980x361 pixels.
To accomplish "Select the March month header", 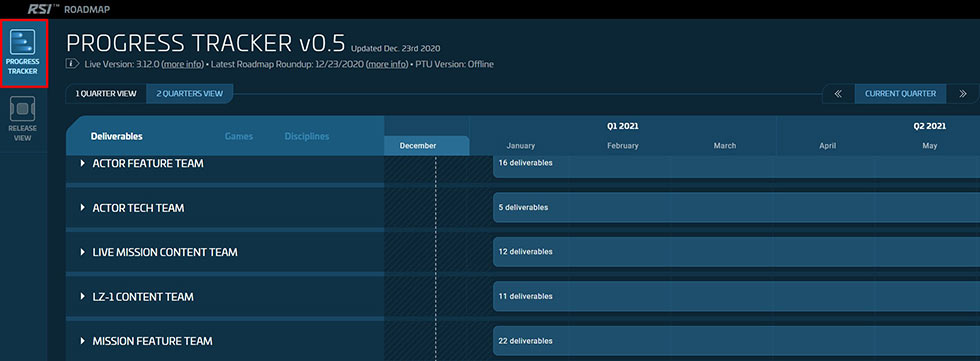I will [725, 146].
